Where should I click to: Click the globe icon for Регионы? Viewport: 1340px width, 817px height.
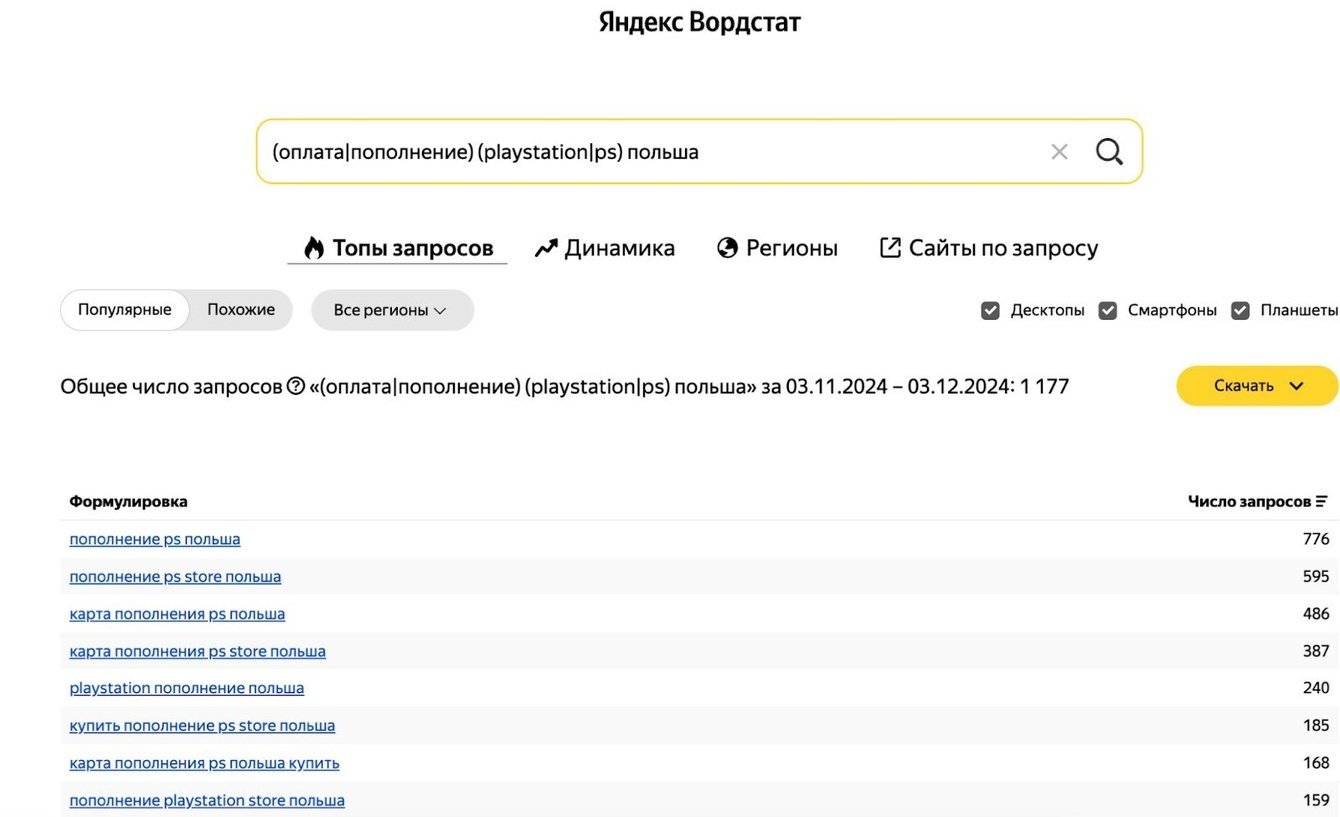(728, 248)
